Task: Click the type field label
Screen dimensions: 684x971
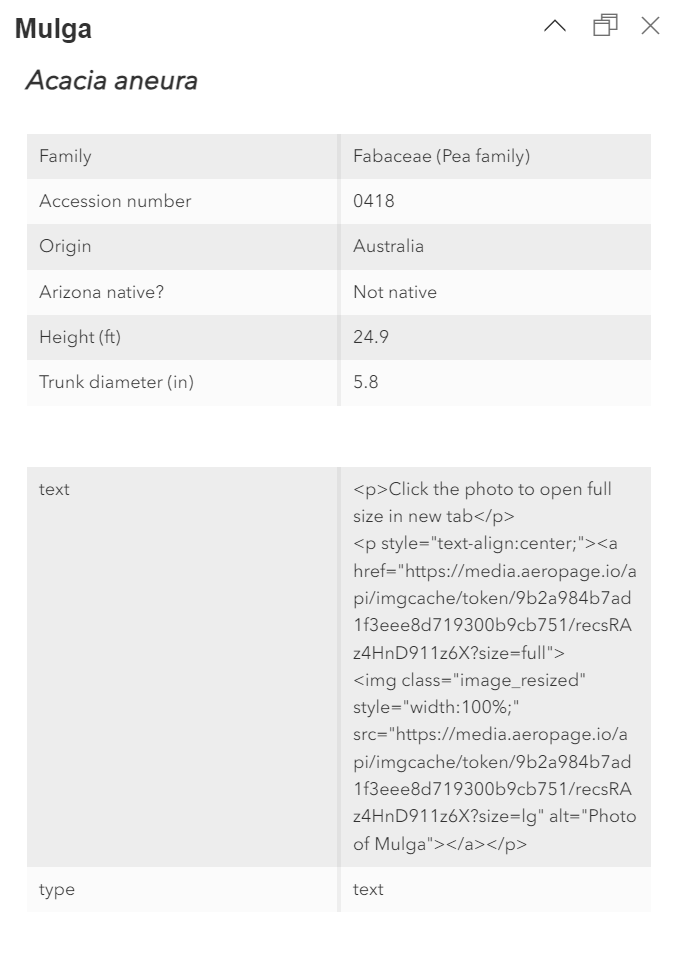Action: click(57, 889)
